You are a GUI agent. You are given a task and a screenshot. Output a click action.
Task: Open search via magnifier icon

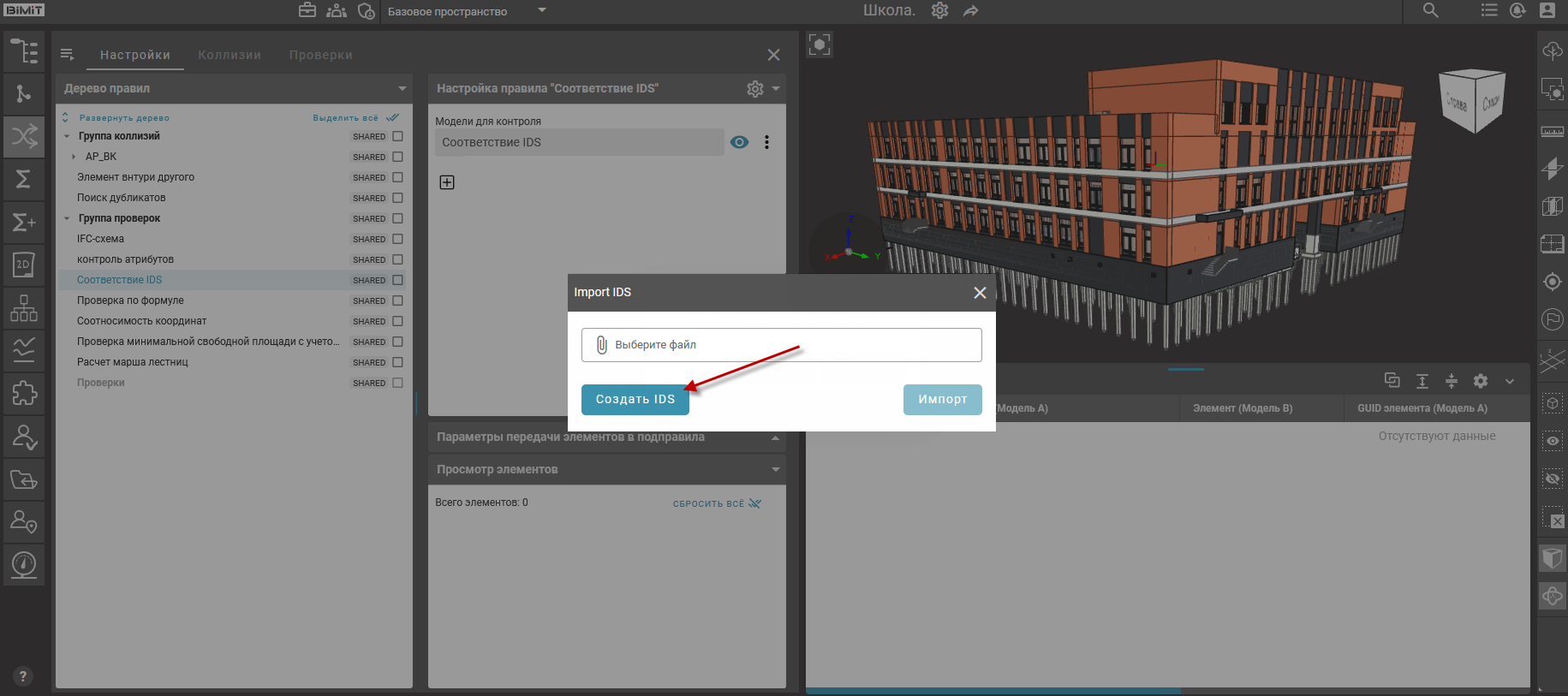click(x=1431, y=10)
